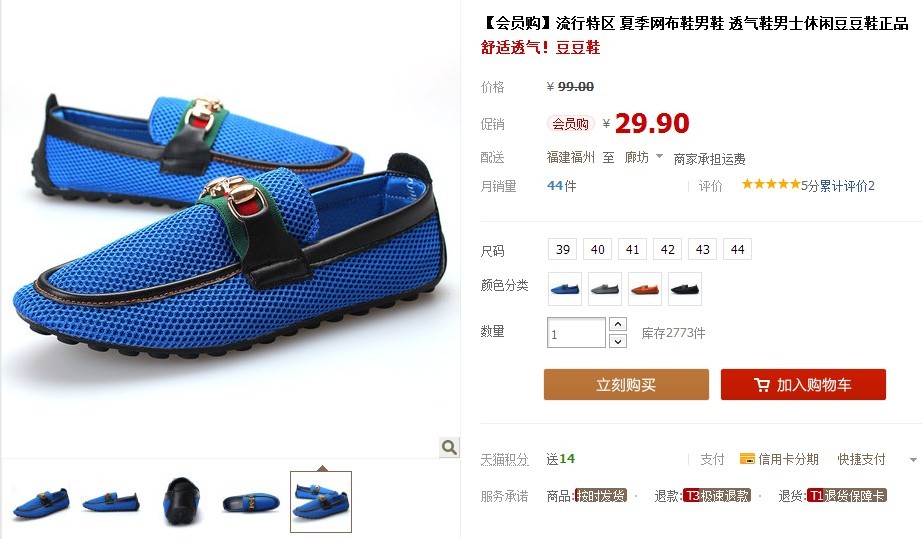Choose the grey shoe color swatch
Screen dimensions: 922x539
pos(605,289)
